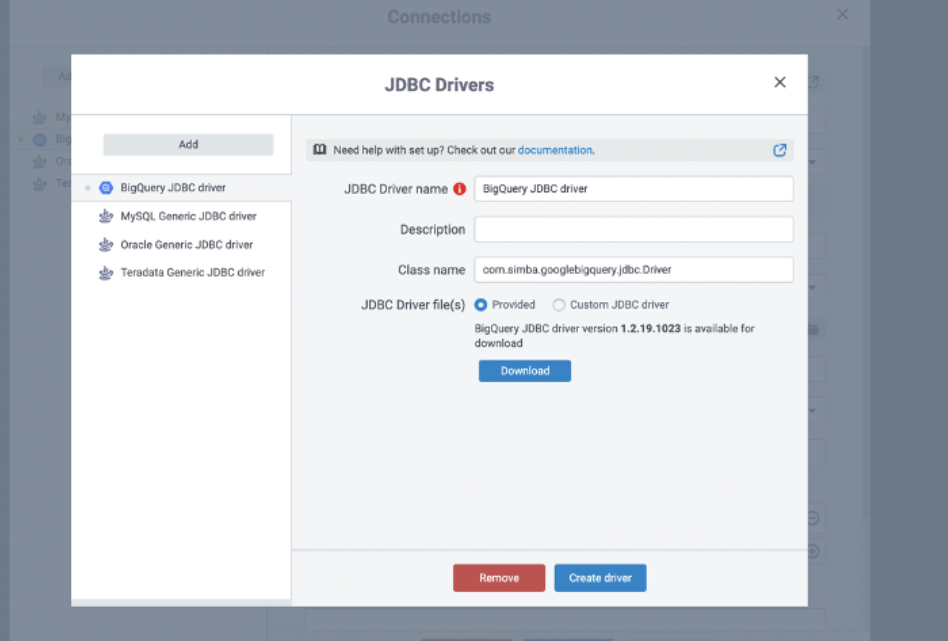Click the MySQL Generic driver icon
This screenshot has height=641, width=948.
[106, 216]
